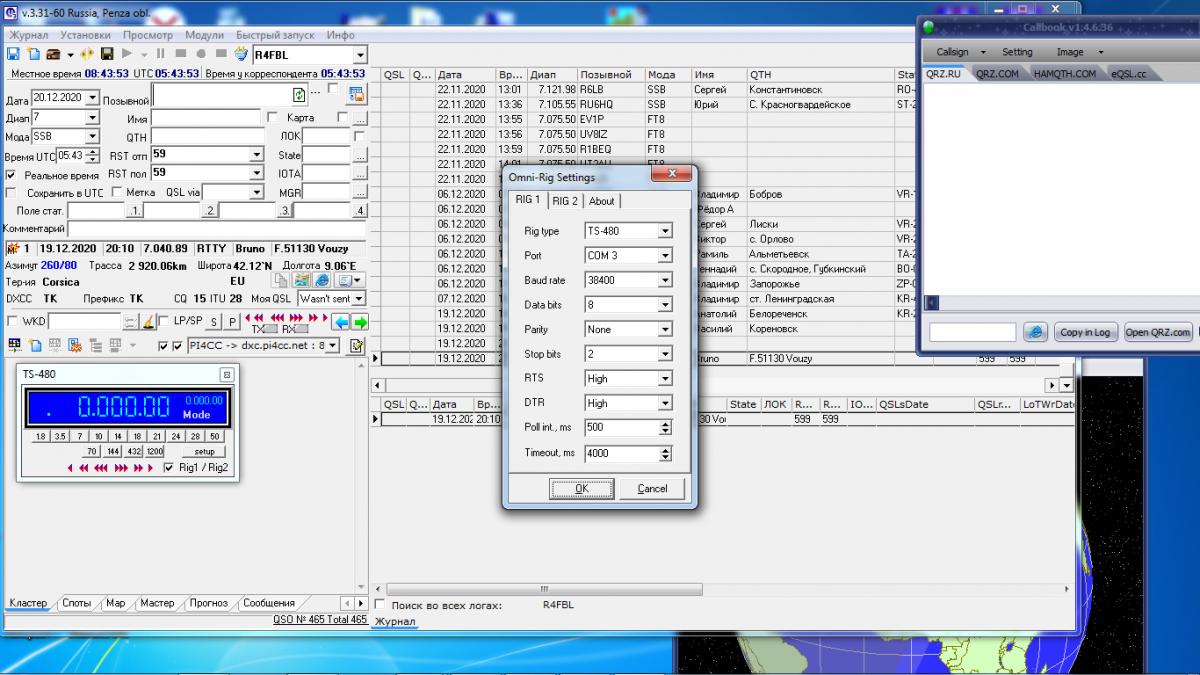
Task: Select the 14 MHz band button
Action: click(118, 437)
